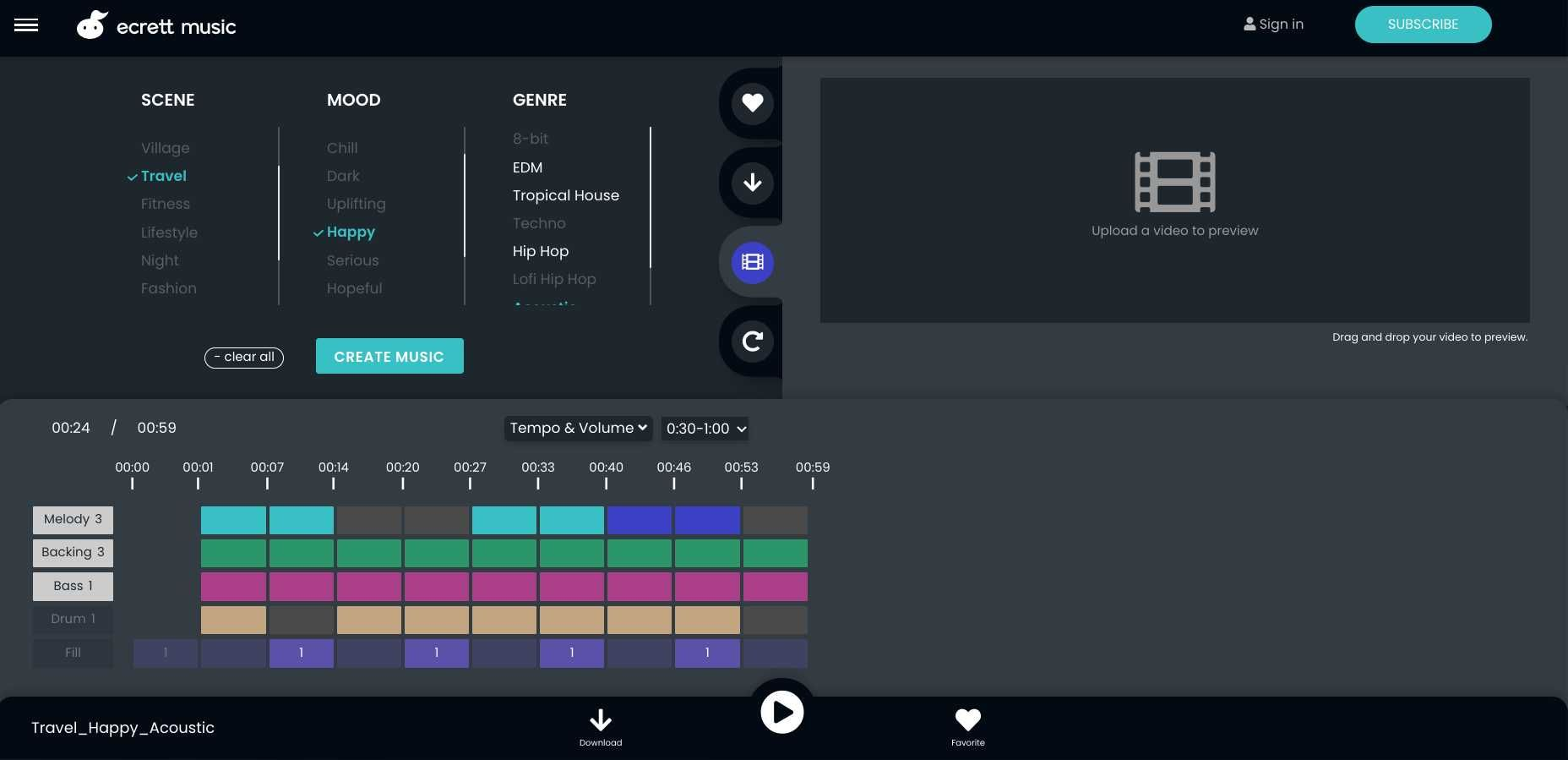
Task: Click the film upload video icon
Action: 1174,182
